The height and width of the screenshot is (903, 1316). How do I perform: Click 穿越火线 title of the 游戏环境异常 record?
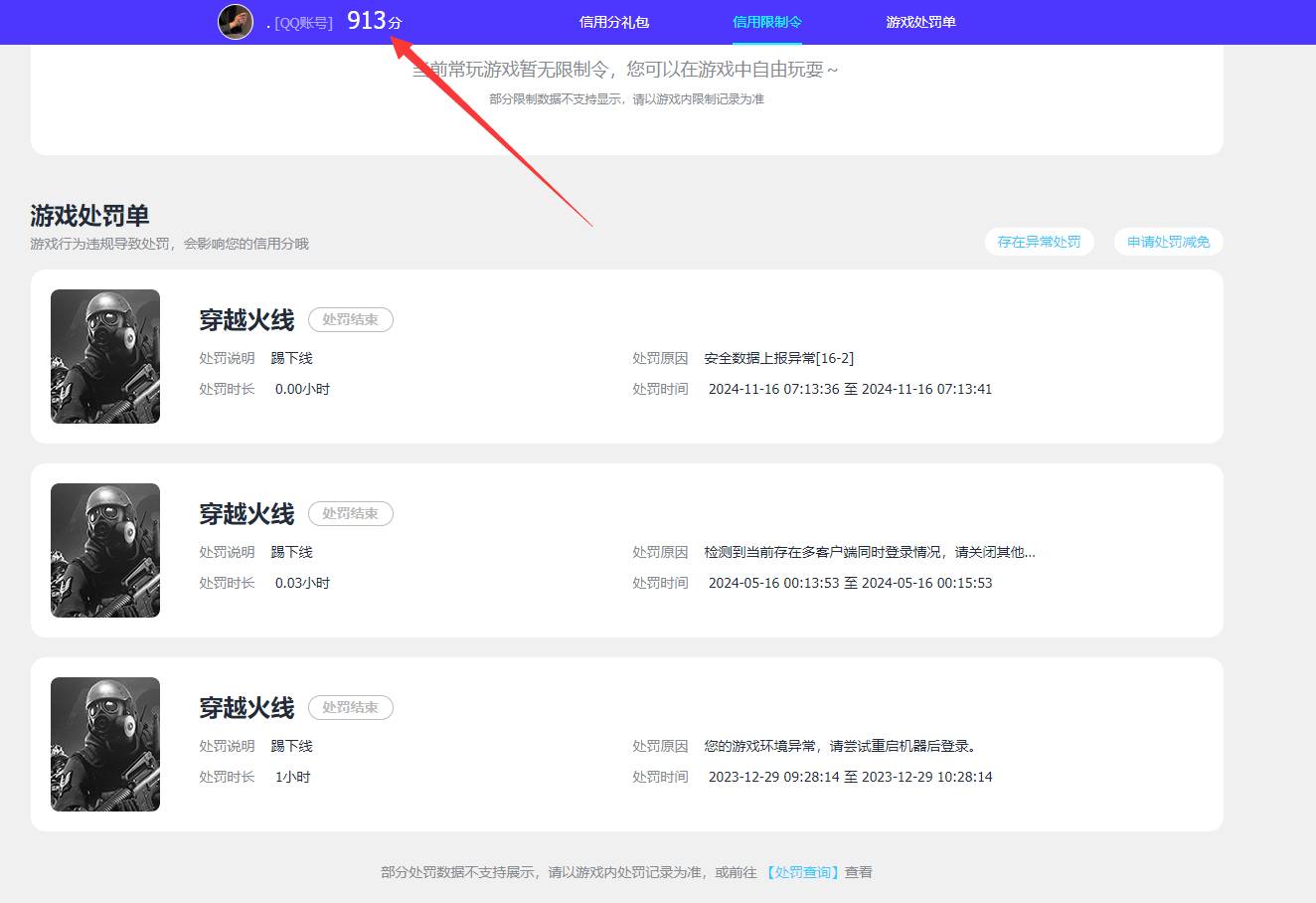(247, 708)
